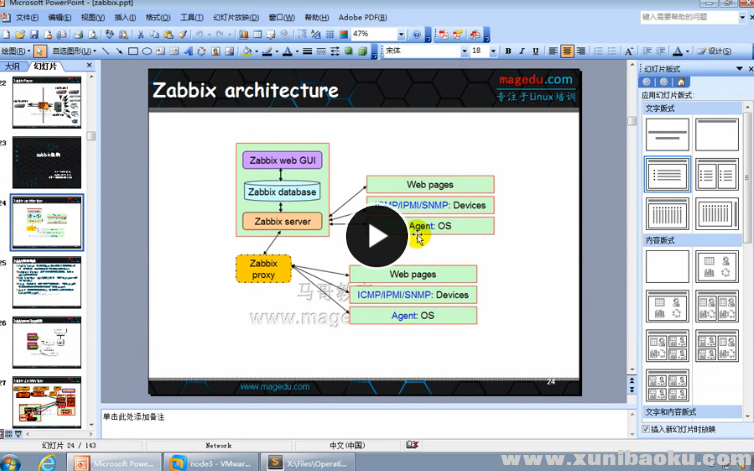The height and width of the screenshot is (471, 754).
Task: Switch to the 大纲 outline tab
Action: pyautogui.click(x=12, y=65)
